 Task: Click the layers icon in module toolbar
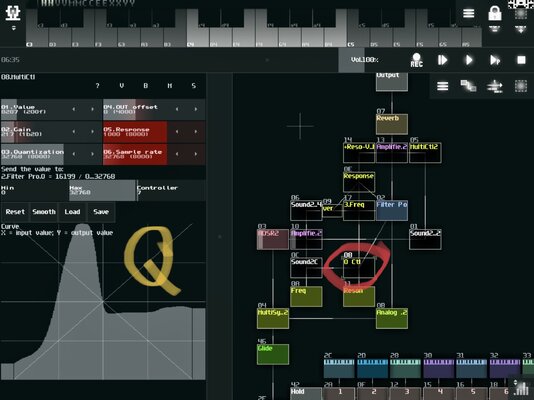click(x=469, y=86)
